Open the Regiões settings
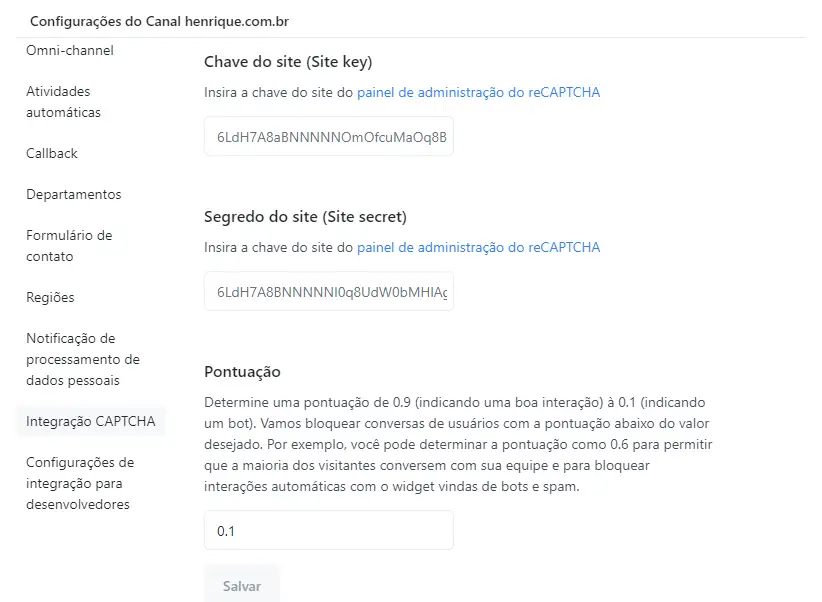This screenshot has width=822, height=602. pos(50,297)
